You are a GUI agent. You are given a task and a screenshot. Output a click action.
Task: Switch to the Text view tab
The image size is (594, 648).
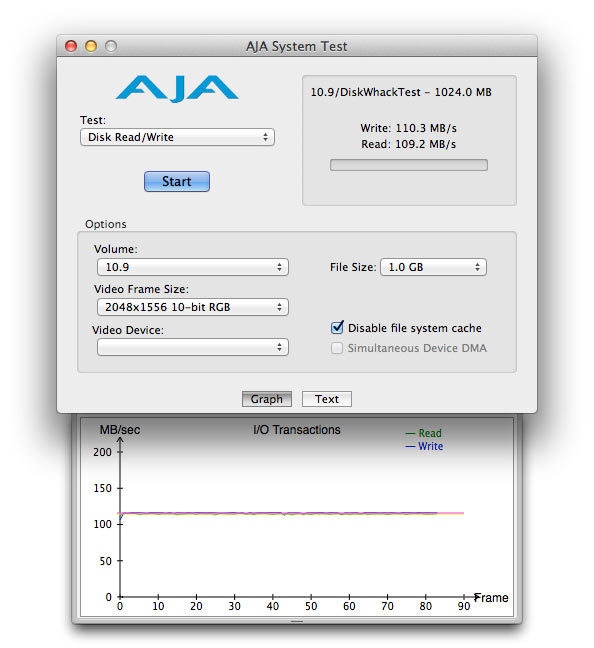coord(327,399)
